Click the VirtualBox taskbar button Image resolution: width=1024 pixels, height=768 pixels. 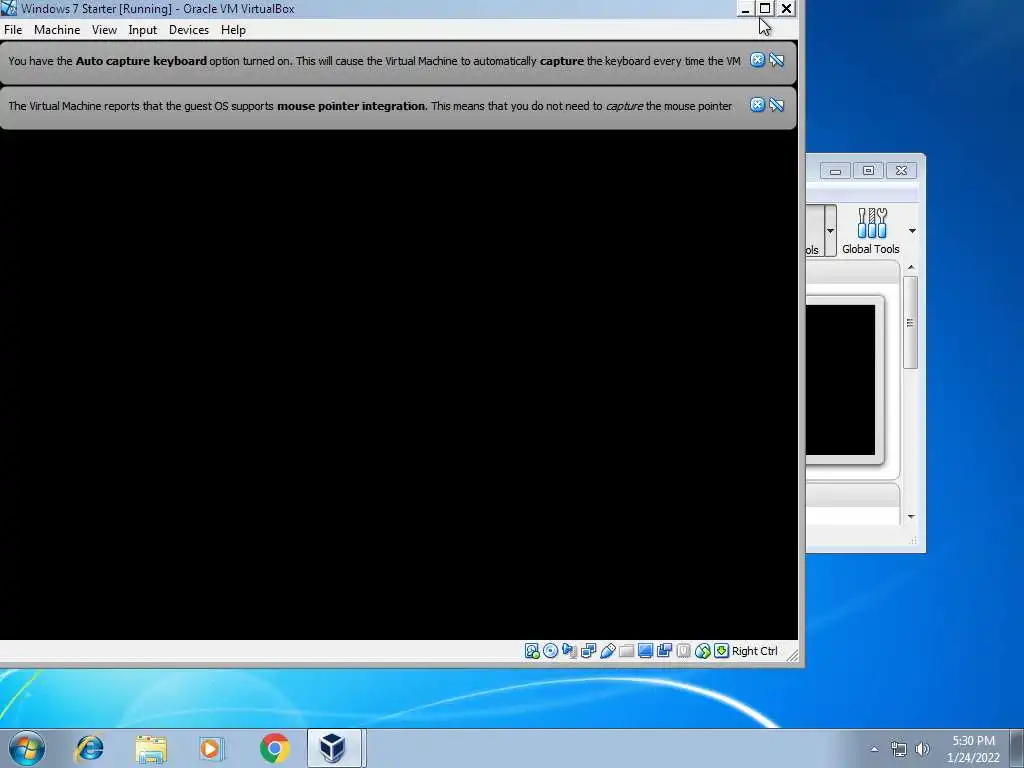point(334,748)
